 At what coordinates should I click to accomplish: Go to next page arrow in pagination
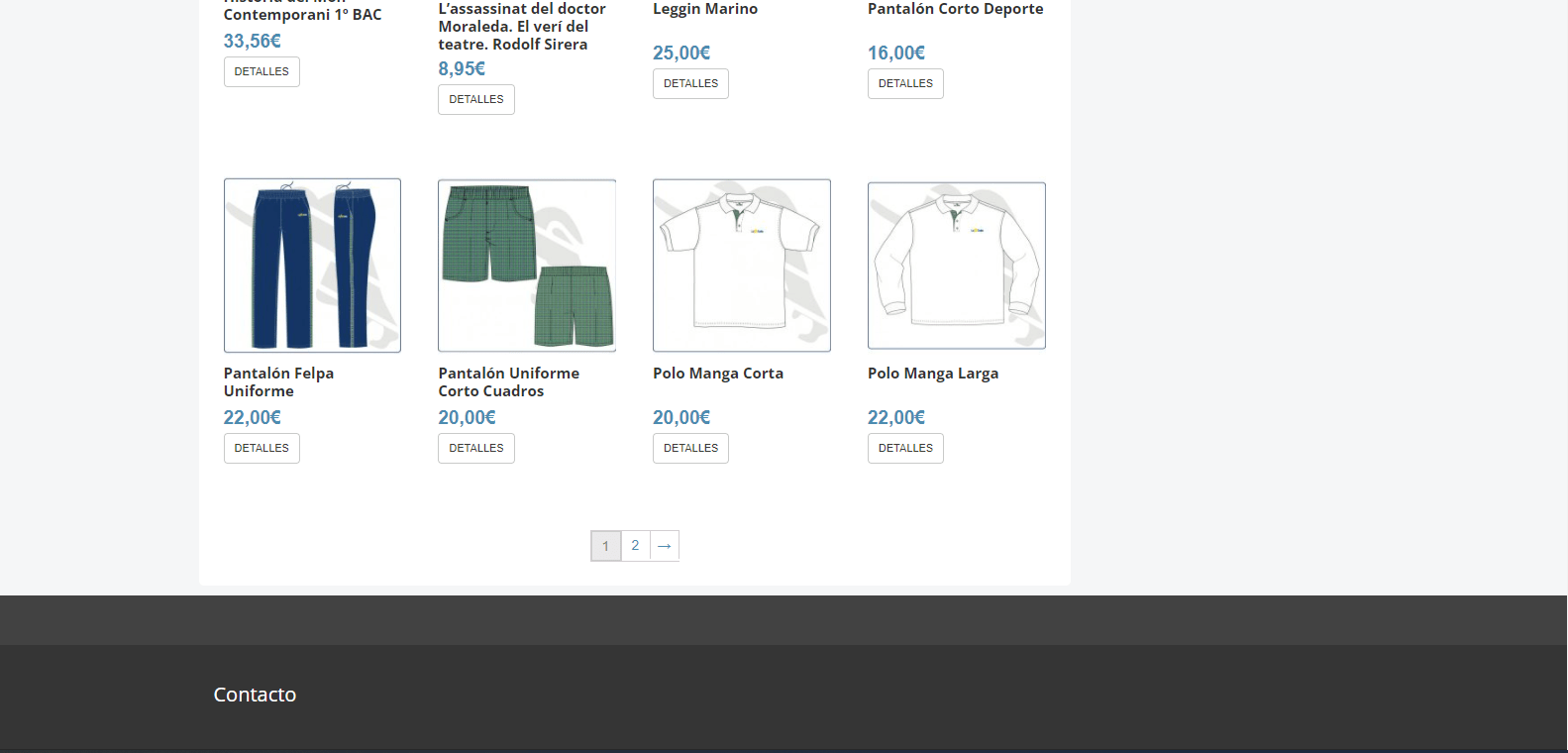(665, 546)
